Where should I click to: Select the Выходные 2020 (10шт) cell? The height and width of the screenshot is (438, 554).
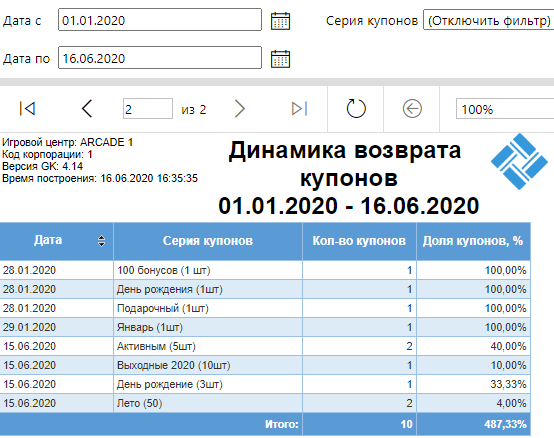coord(208,365)
